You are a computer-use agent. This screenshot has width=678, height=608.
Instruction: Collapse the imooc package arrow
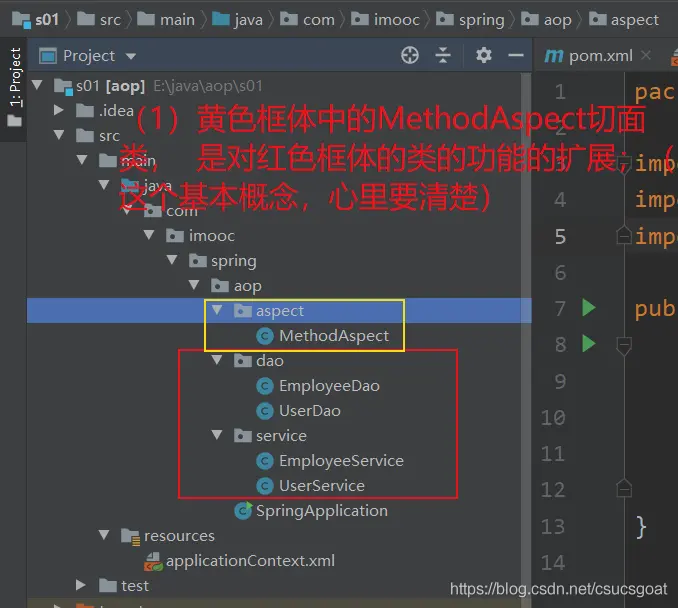pos(149,235)
